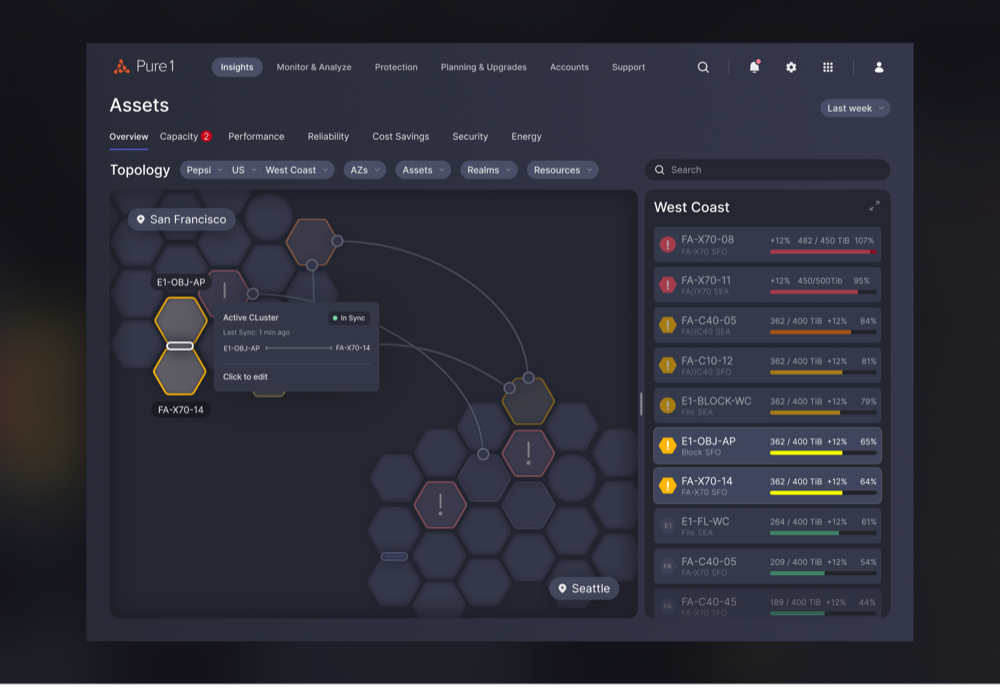Open the AZs dropdown

click(x=365, y=170)
